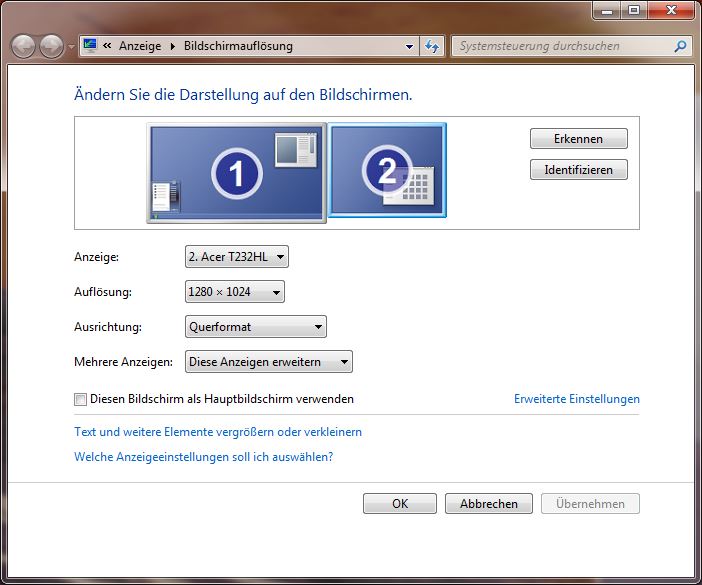Viewport: 702px width, 585px height.
Task: Confirm with the OK button
Action: 400,504
